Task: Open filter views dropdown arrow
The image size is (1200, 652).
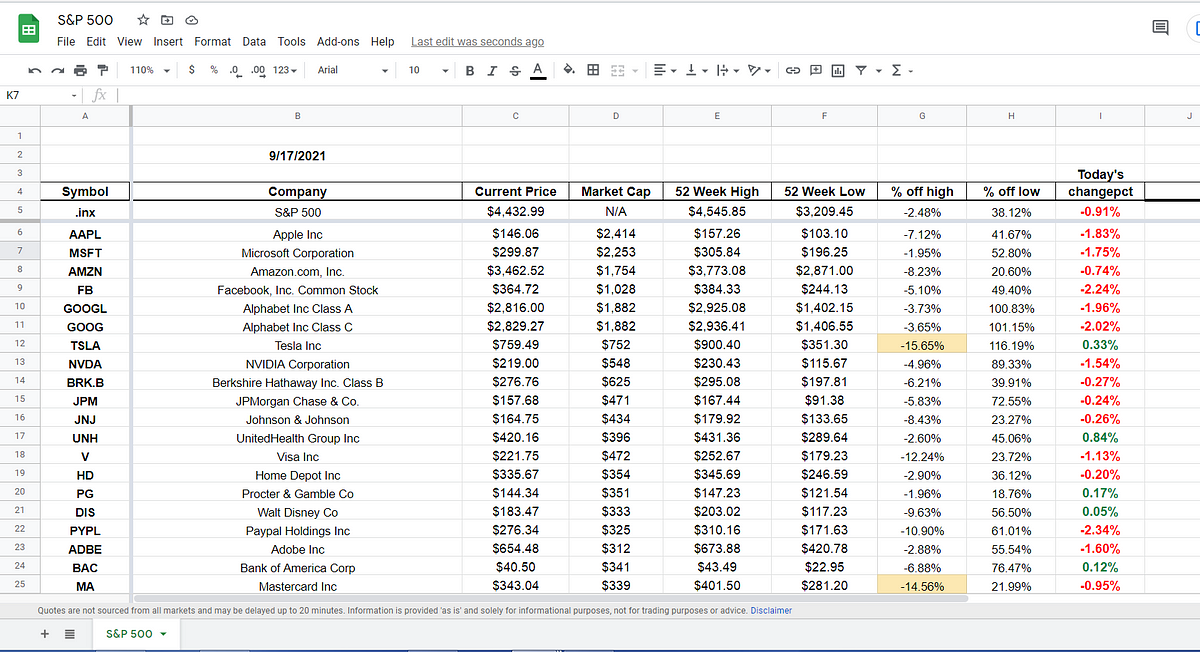Action: (878, 71)
